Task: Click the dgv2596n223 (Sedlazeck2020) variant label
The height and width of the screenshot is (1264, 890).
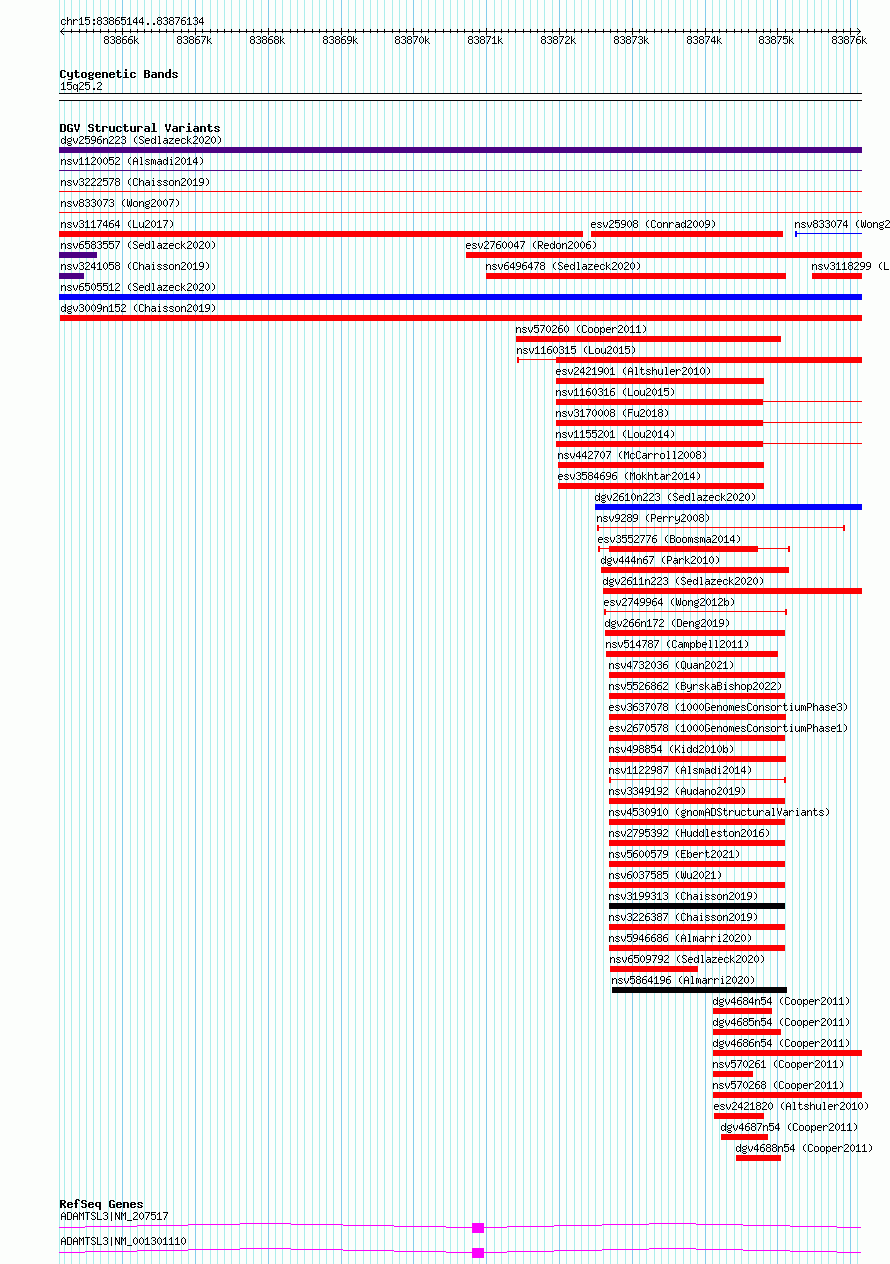Action: [x=141, y=141]
